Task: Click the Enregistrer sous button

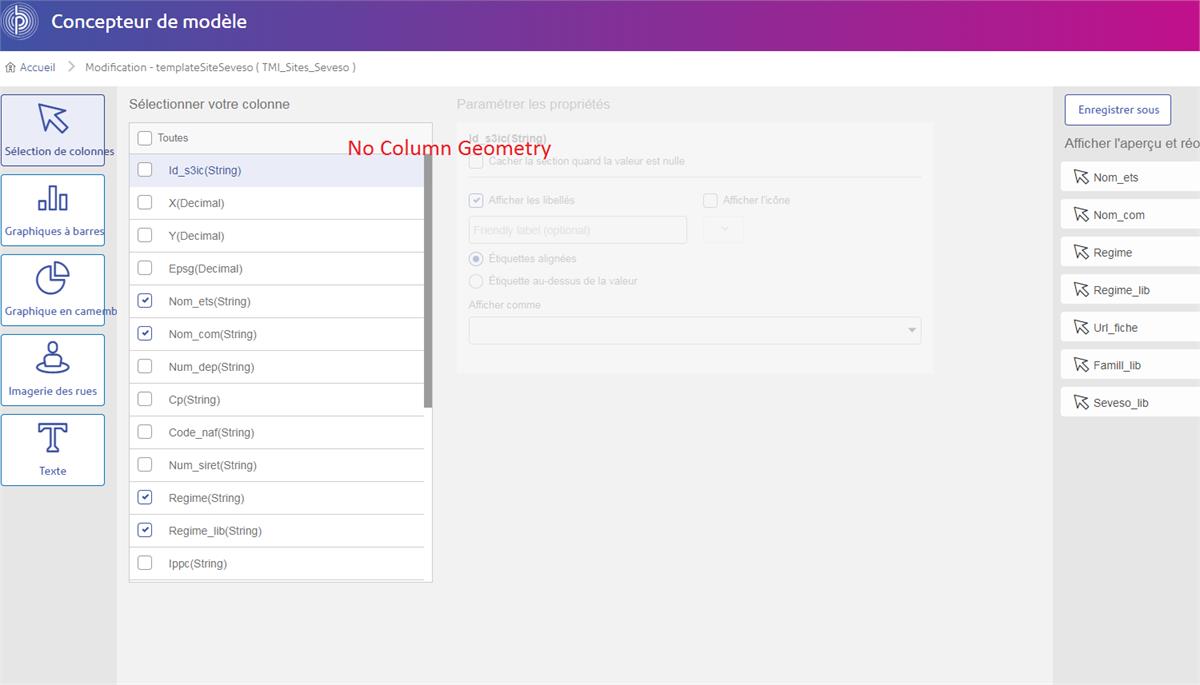Action: point(1118,110)
